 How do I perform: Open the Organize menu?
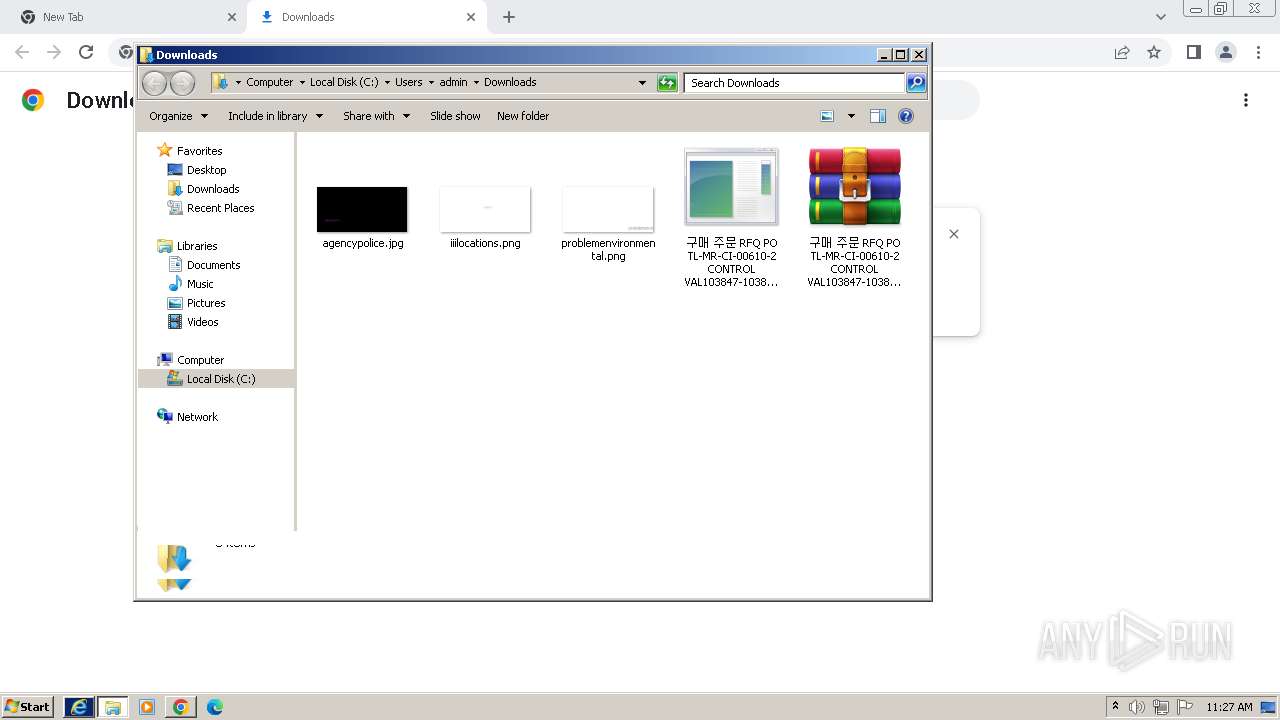tap(178, 116)
